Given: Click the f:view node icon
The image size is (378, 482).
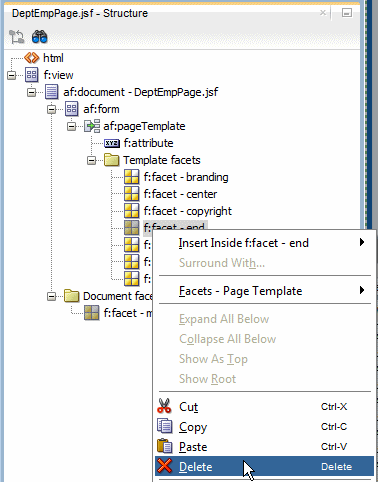Looking at the screenshot, I should pos(32,75).
